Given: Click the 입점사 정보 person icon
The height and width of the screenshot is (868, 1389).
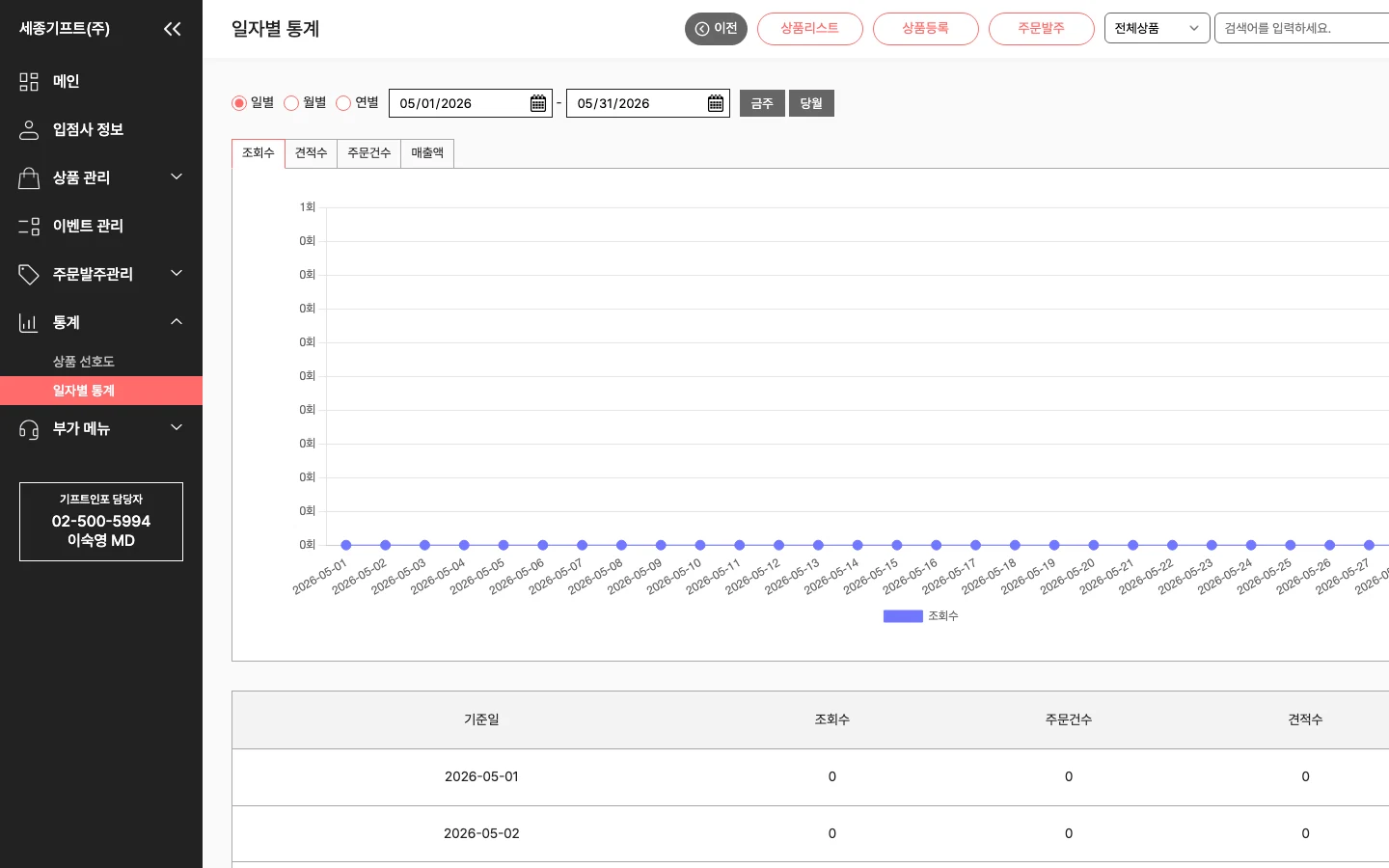Looking at the screenshot, I should (29, 130).
